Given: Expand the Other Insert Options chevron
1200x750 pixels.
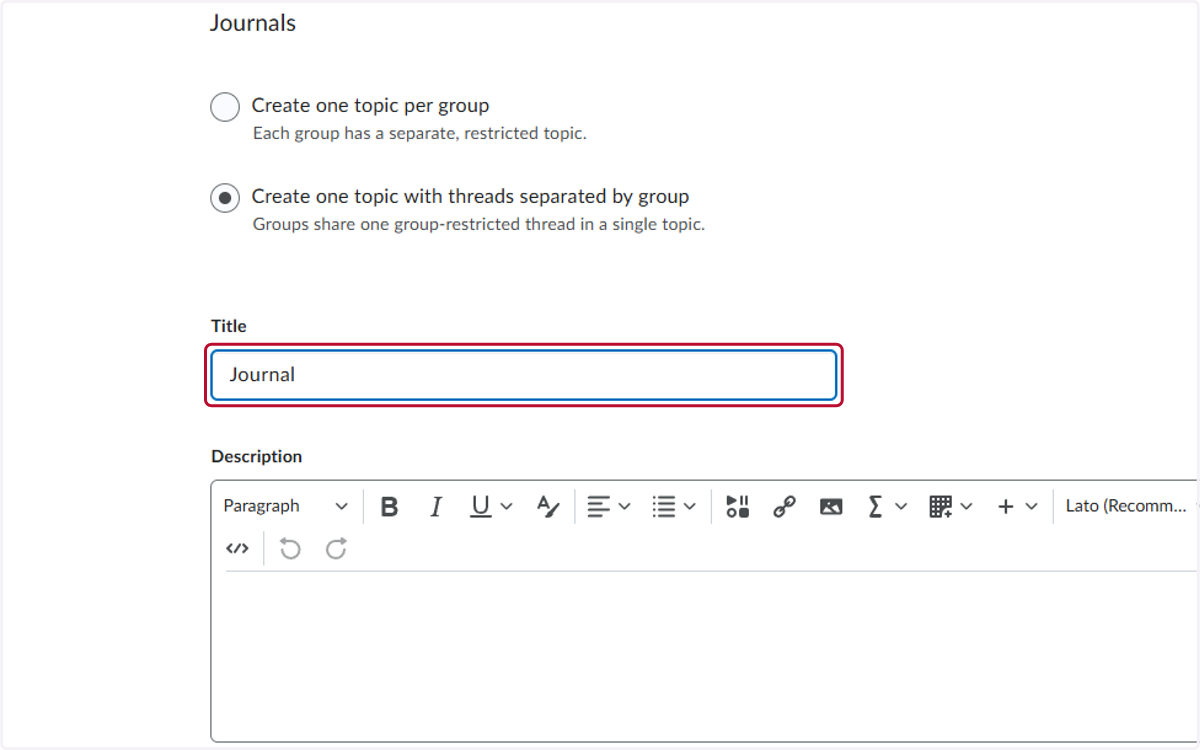Looking at the screenshot, I should [x=1032, y=507].
